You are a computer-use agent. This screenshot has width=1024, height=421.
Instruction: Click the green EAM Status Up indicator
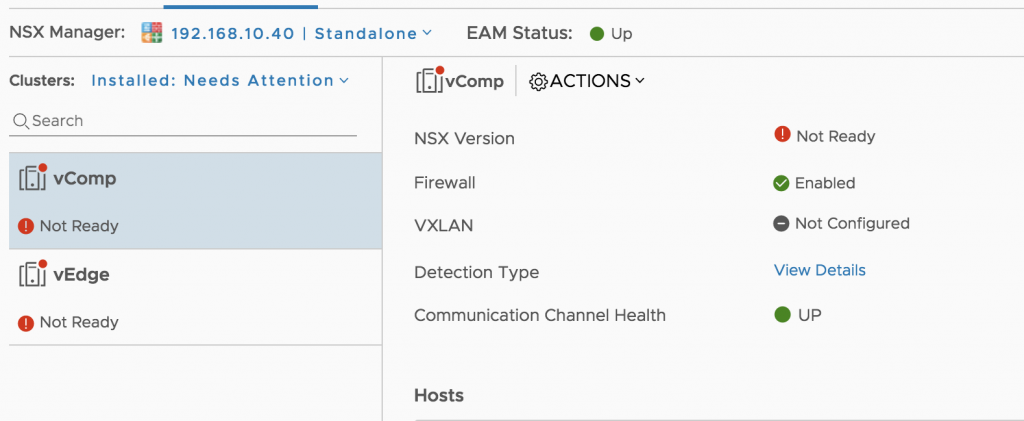pos(597,34)
